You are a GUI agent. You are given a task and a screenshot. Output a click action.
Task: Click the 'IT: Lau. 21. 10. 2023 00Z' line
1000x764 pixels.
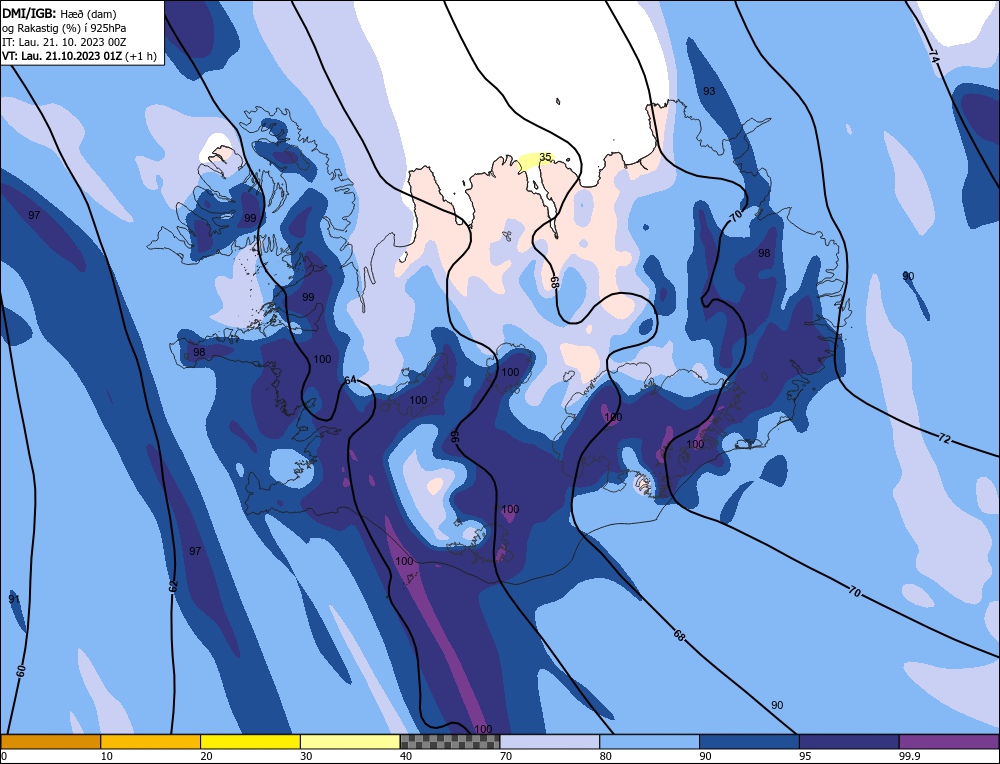[64, 42]
